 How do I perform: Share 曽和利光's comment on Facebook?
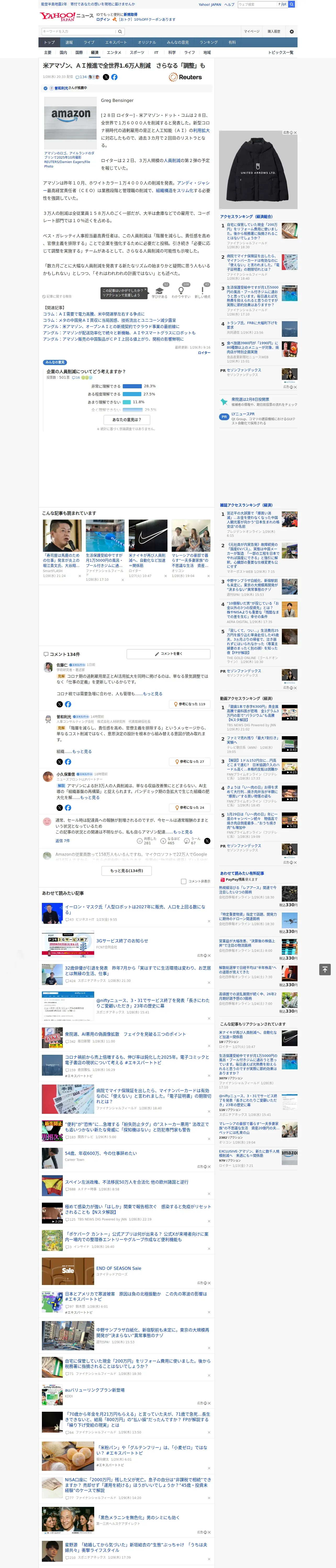point(68,762)
